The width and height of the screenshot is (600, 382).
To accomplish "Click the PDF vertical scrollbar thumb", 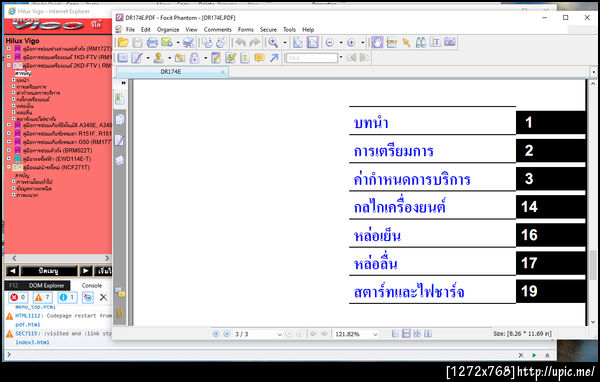I will pos(593,265).
